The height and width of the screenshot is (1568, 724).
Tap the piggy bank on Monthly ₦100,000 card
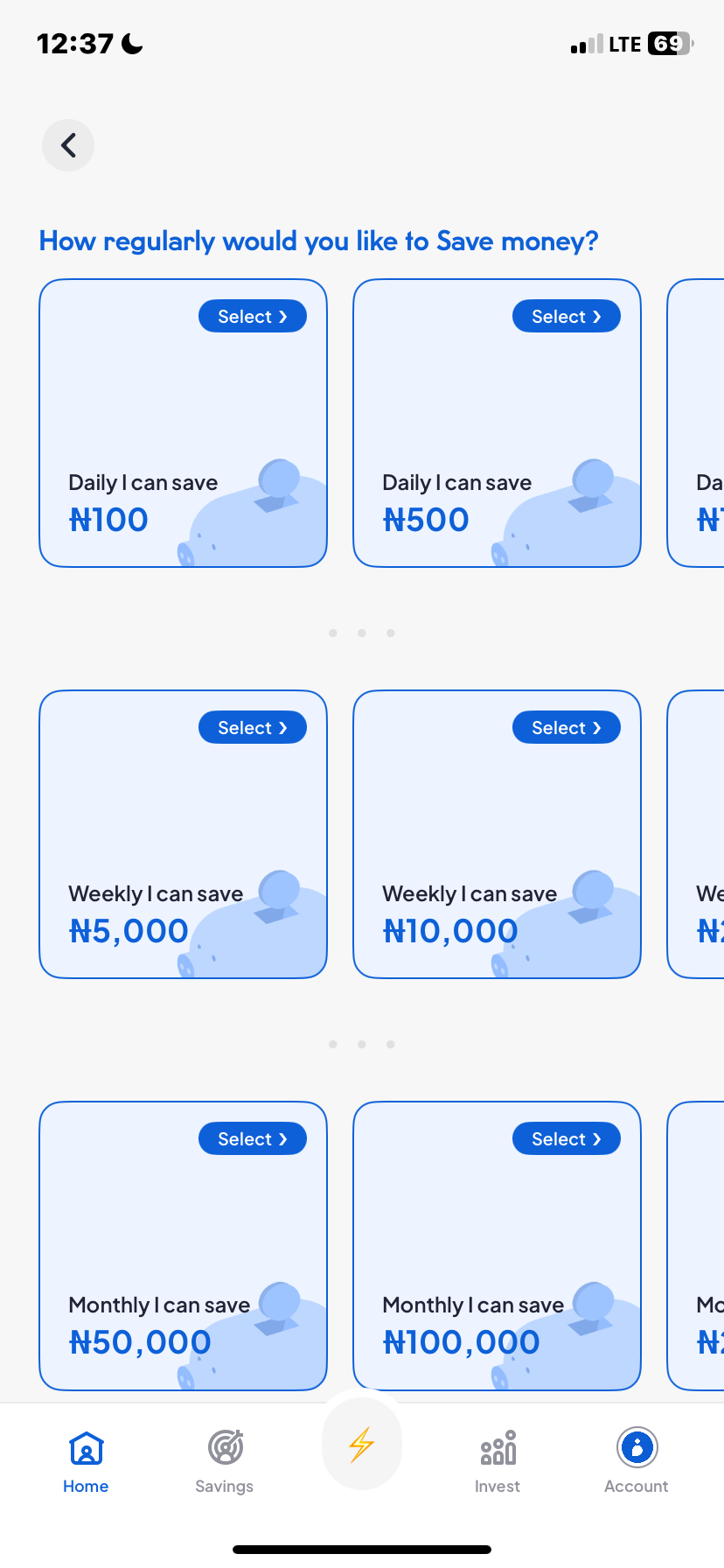[x=577, y=1339]
